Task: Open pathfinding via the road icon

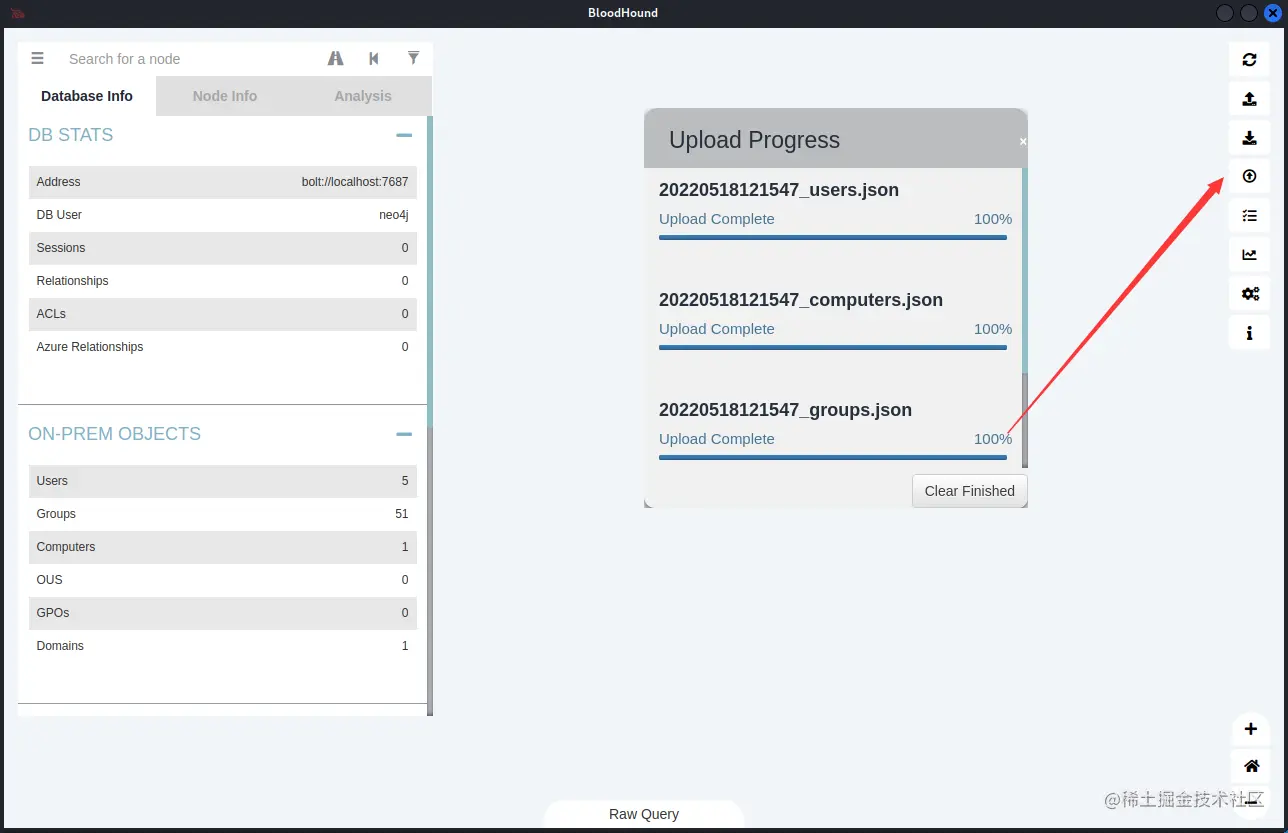Action: point(335,59)
